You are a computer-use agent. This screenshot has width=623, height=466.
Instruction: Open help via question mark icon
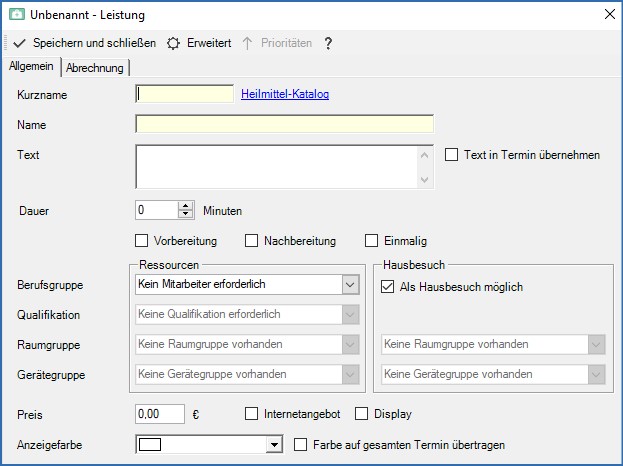328,43
